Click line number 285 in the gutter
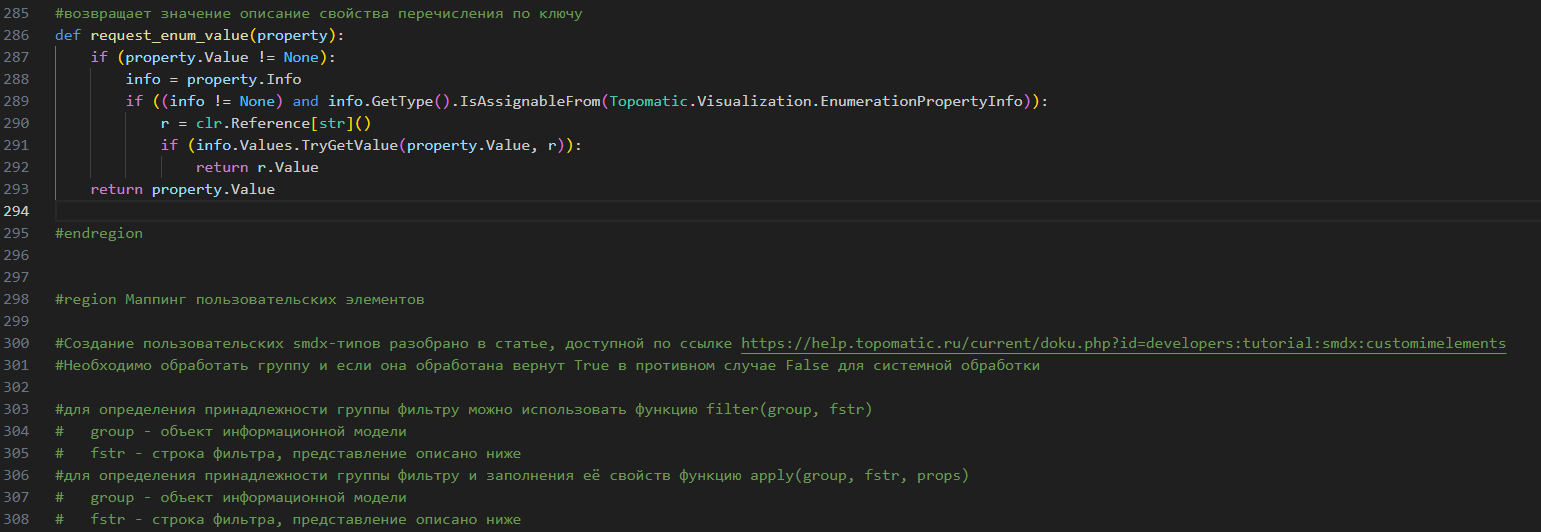Screen dimensions: 1541x532 pos(17,14)
